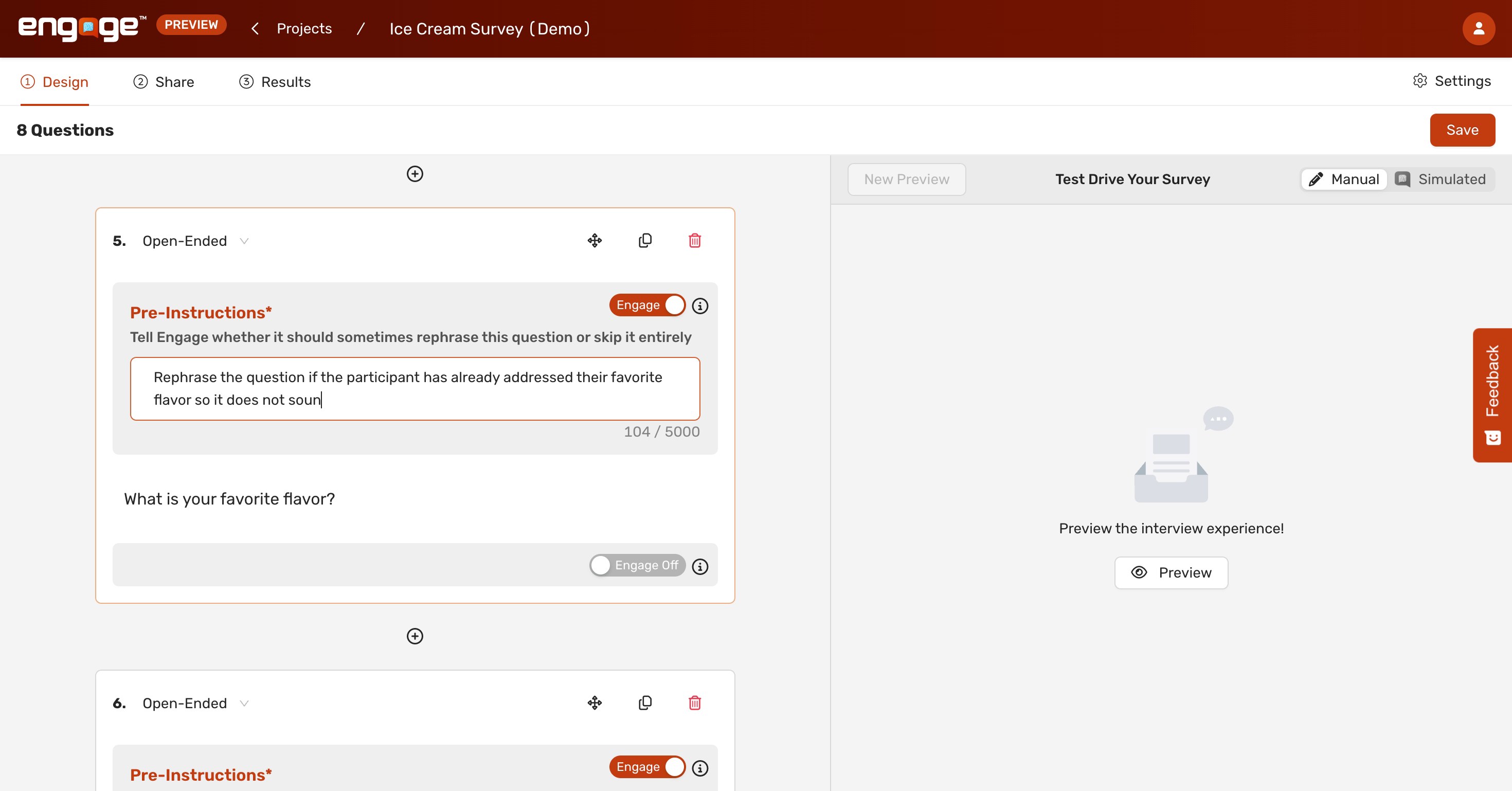
Task: Move question 5 with the drag handle icon
Action: [595, 241]
